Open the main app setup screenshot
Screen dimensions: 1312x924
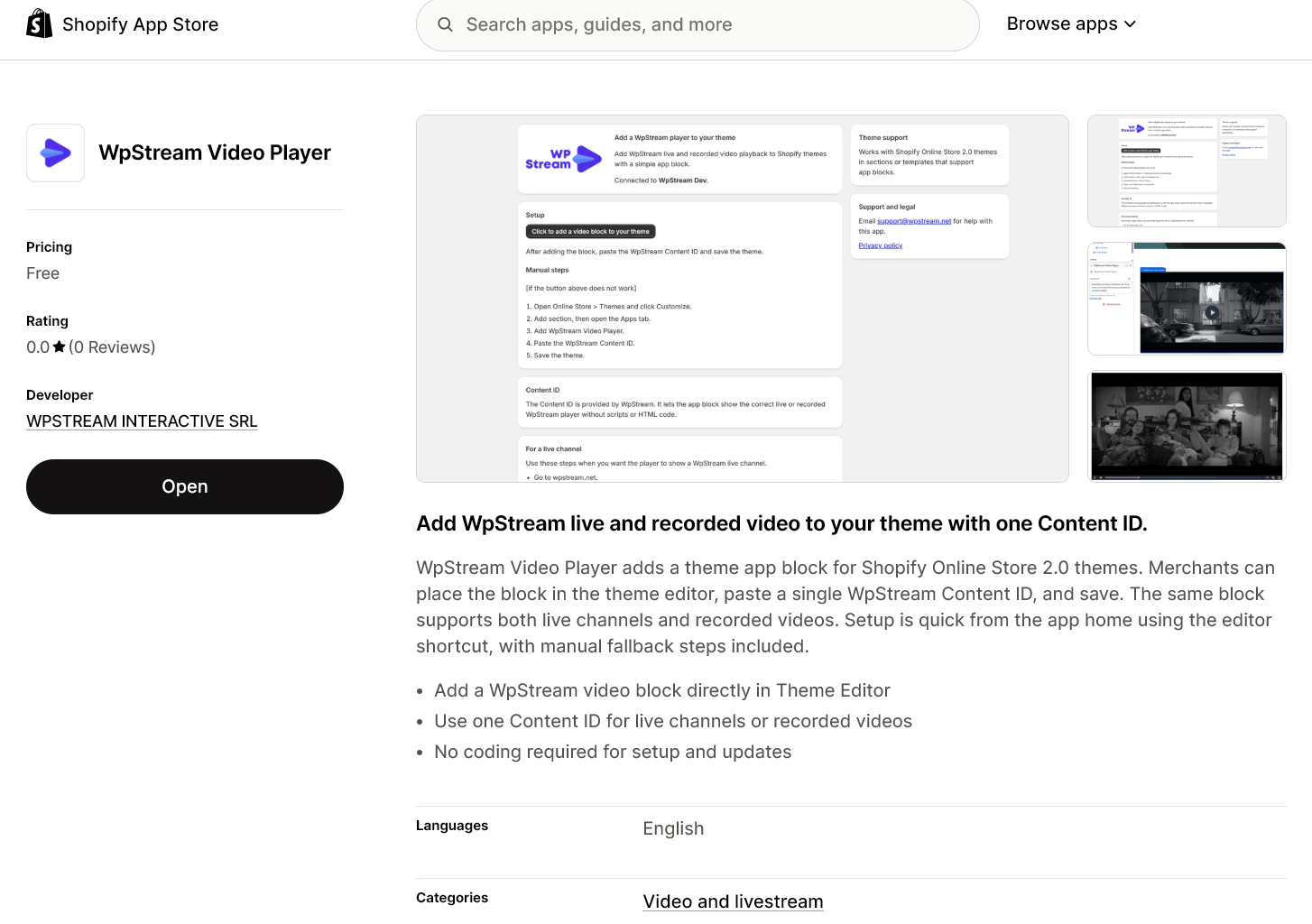click(743, 299)
